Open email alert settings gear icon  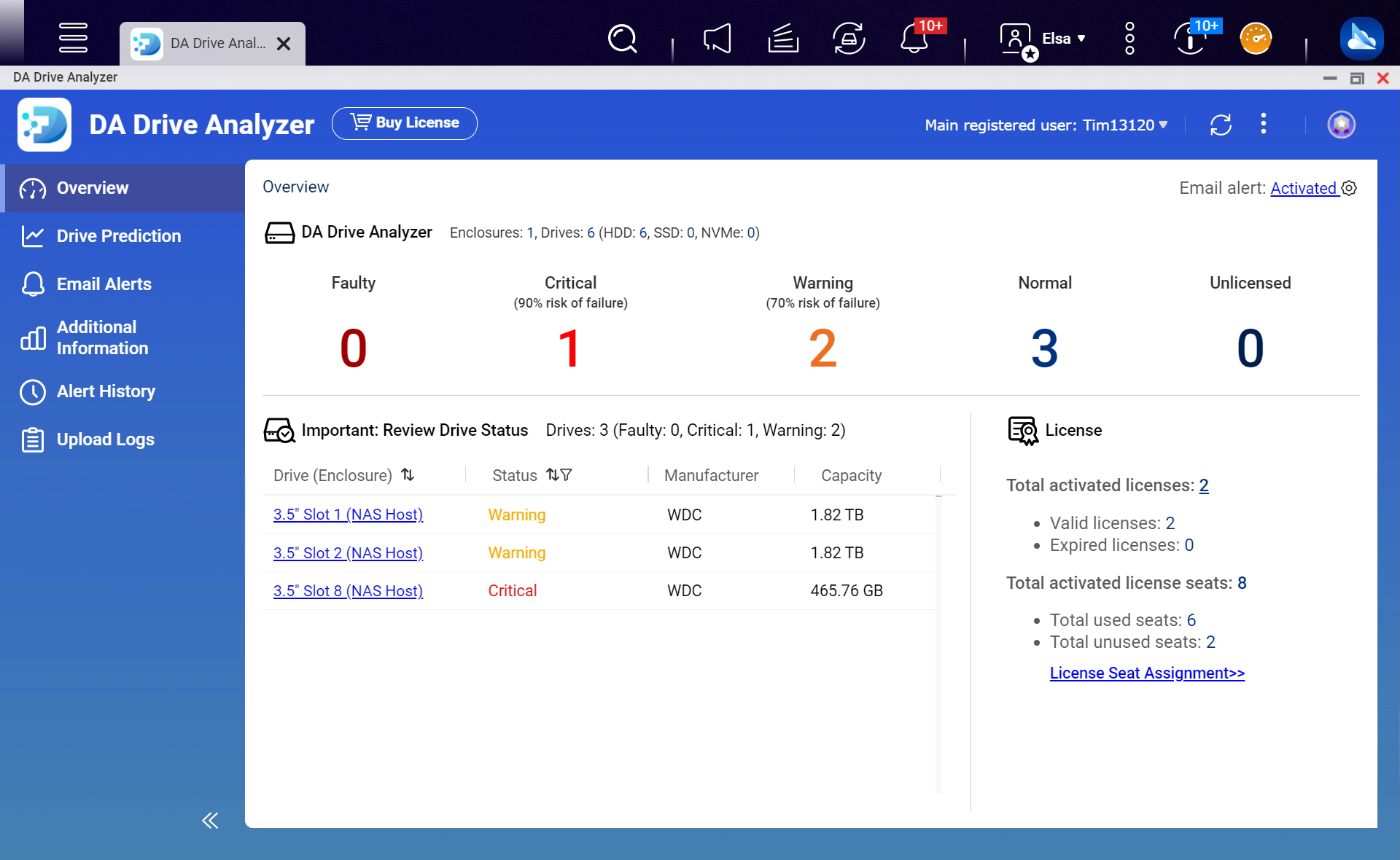[x=1350, y=188]
